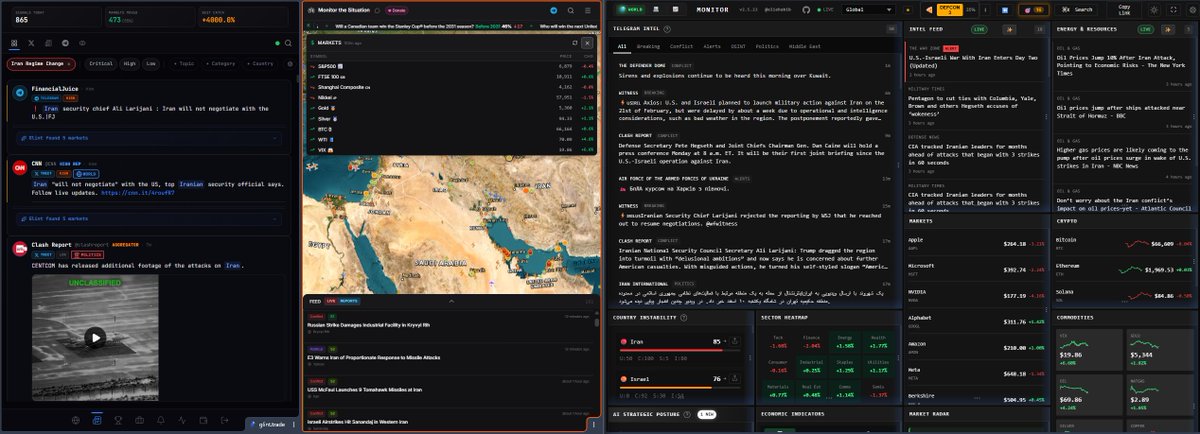Filter signals by High severity
The height and width of the screenshot is (434, 1200).
pyautogui.click(x=130, y=64)
